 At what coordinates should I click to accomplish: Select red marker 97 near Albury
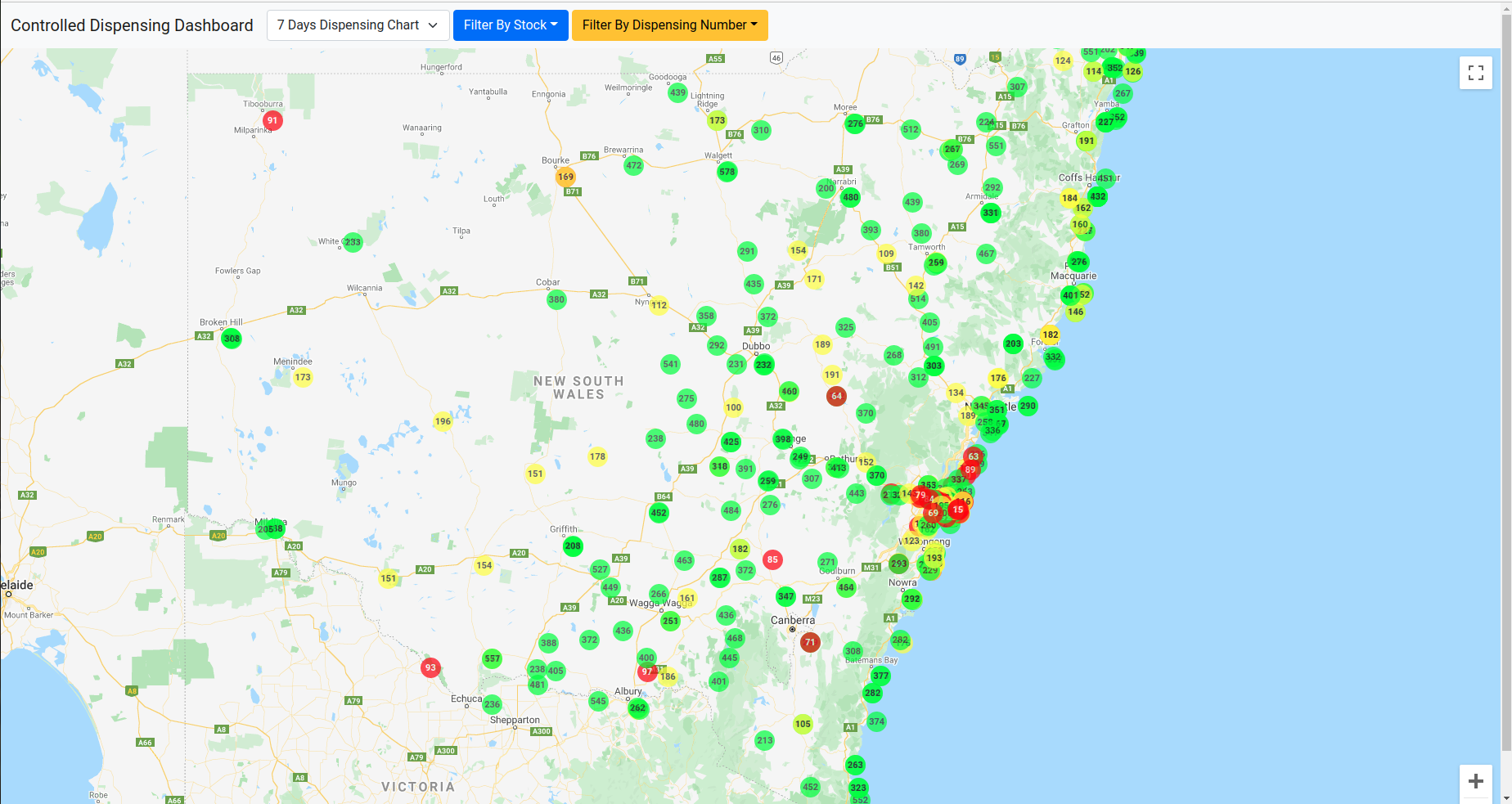tap(647, 671)
